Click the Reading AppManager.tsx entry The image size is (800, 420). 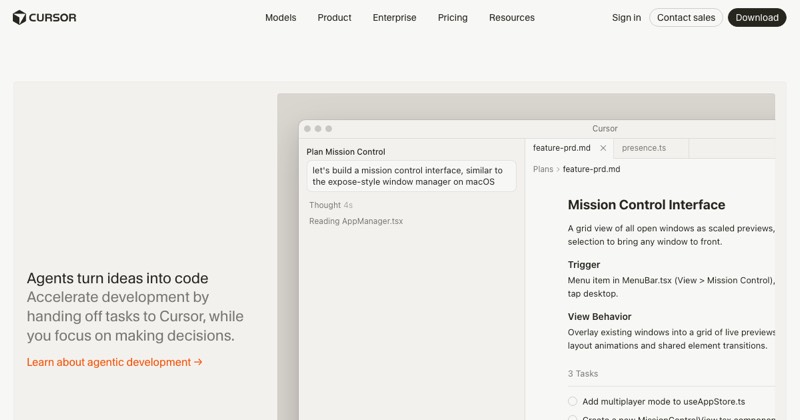coord(356,221)
